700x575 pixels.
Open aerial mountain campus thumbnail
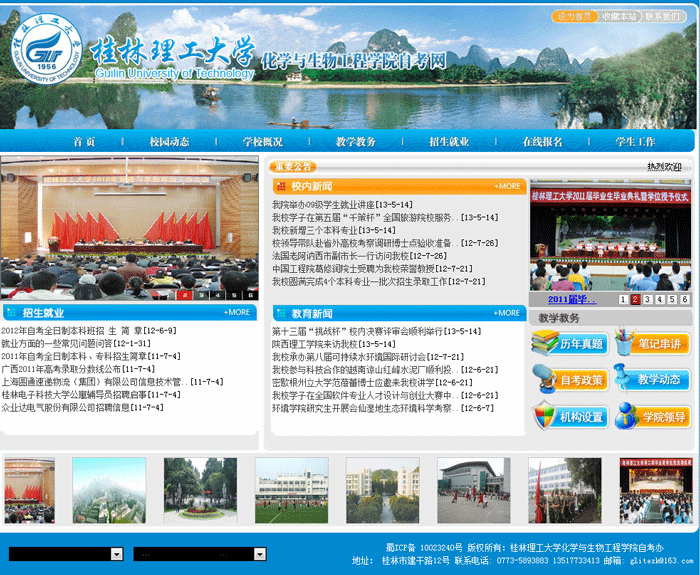(x=109, y=490)
